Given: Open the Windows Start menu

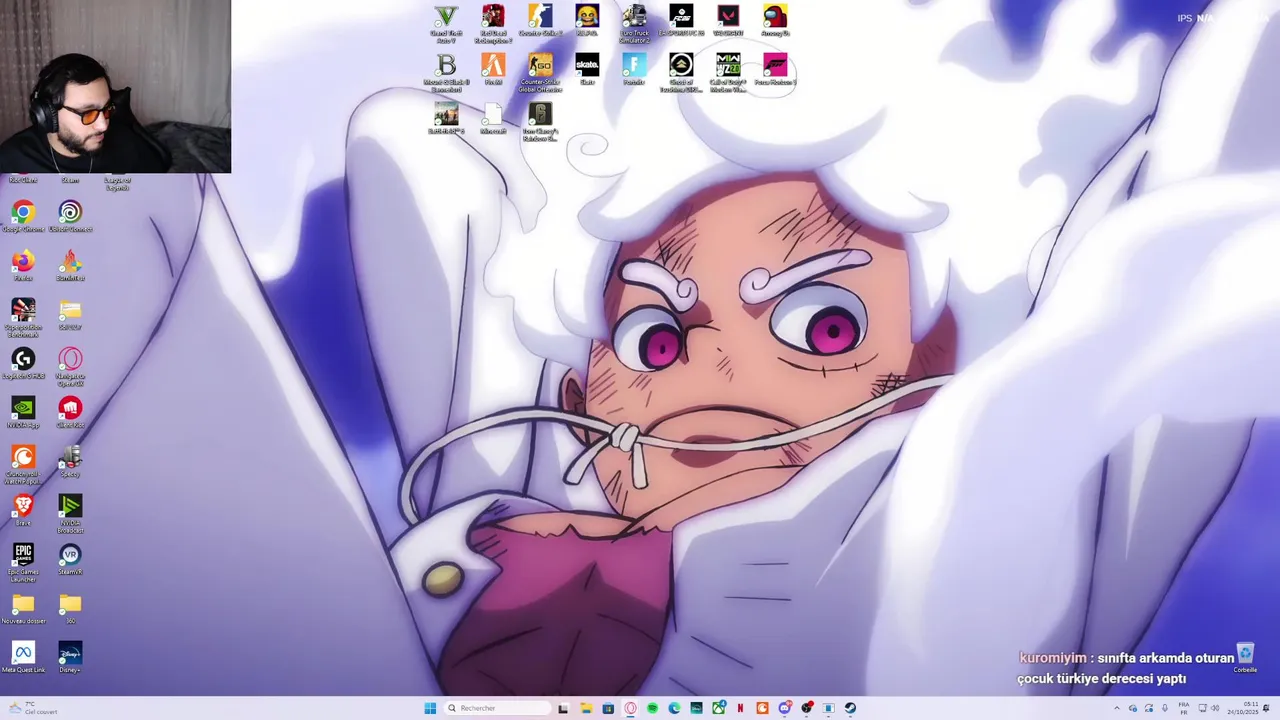Looking at the screenshot, I should tap(430, 708).
